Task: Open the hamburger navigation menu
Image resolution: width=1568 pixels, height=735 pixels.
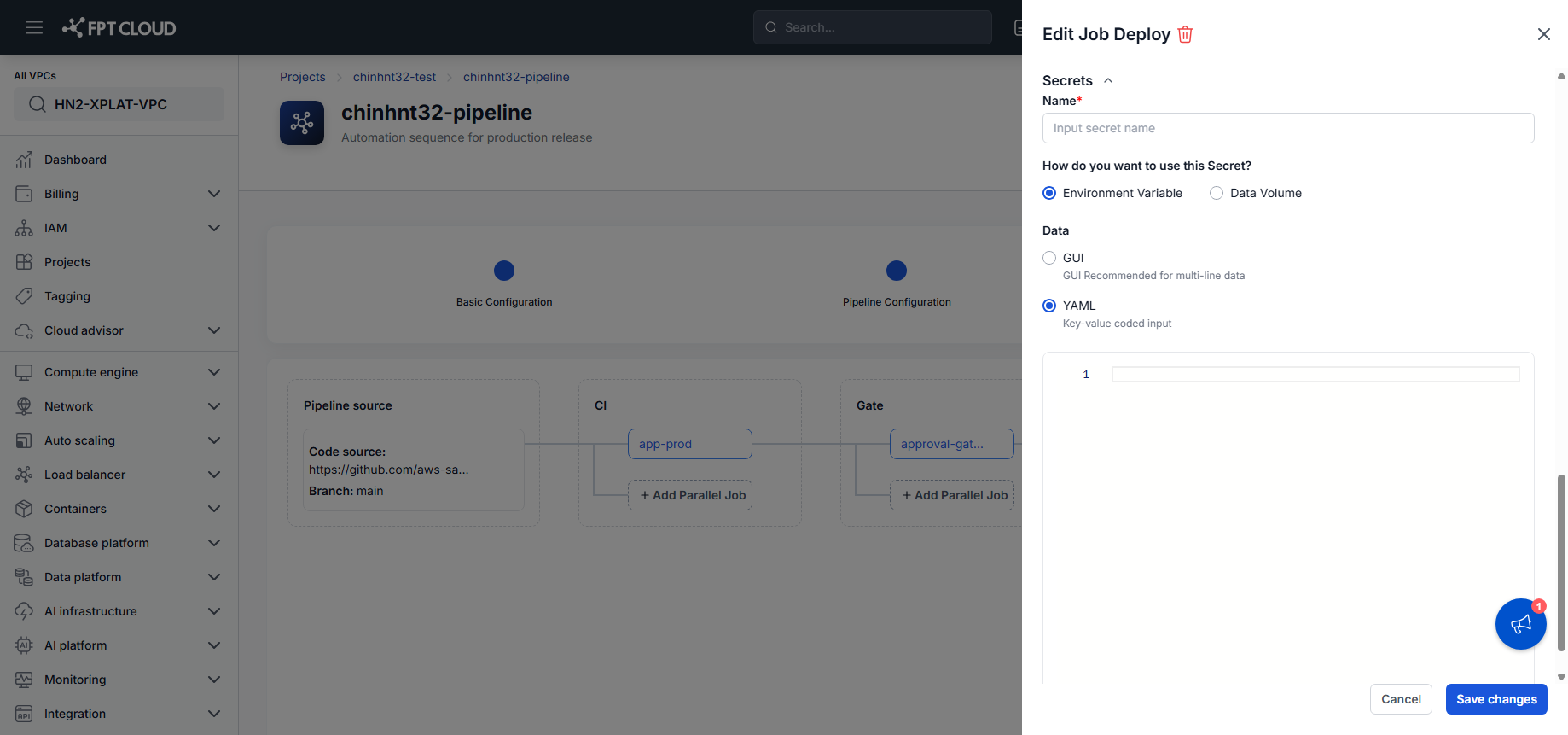Action: point(34,27)
